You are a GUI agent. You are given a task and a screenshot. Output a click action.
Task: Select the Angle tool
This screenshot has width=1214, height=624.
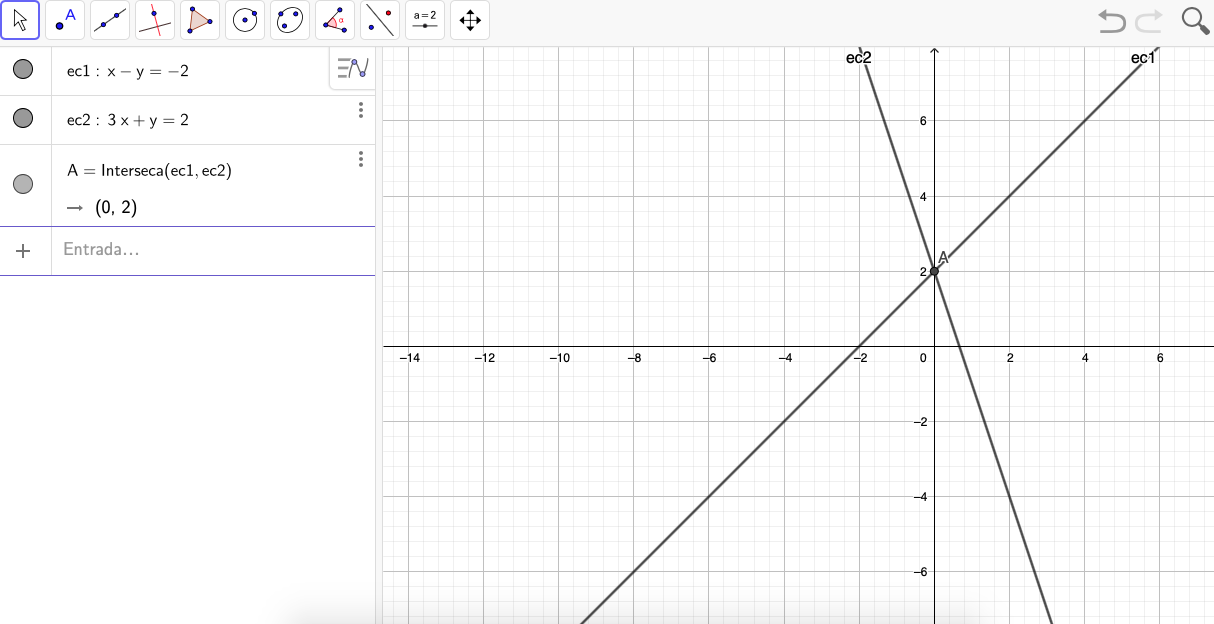(335, 19)
